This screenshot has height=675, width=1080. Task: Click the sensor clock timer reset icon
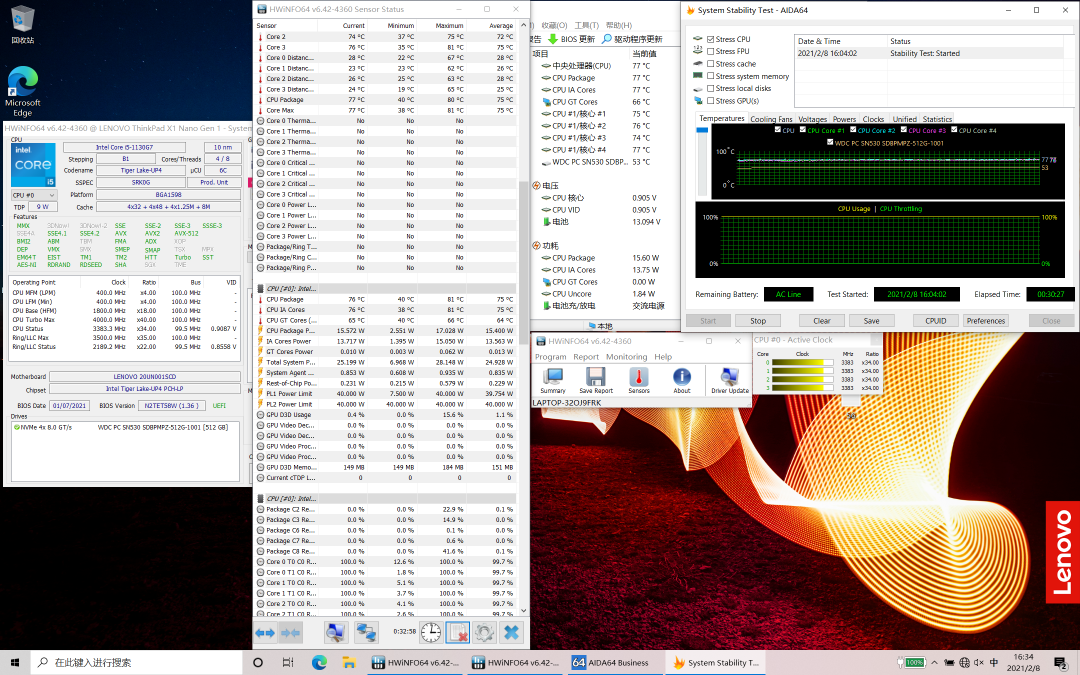[430, 633]
